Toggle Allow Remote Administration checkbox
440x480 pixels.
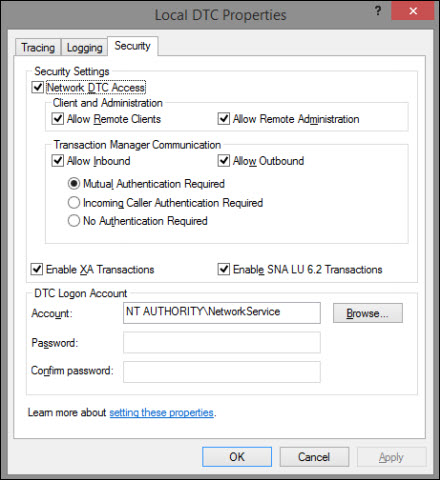tap(223, 119)
